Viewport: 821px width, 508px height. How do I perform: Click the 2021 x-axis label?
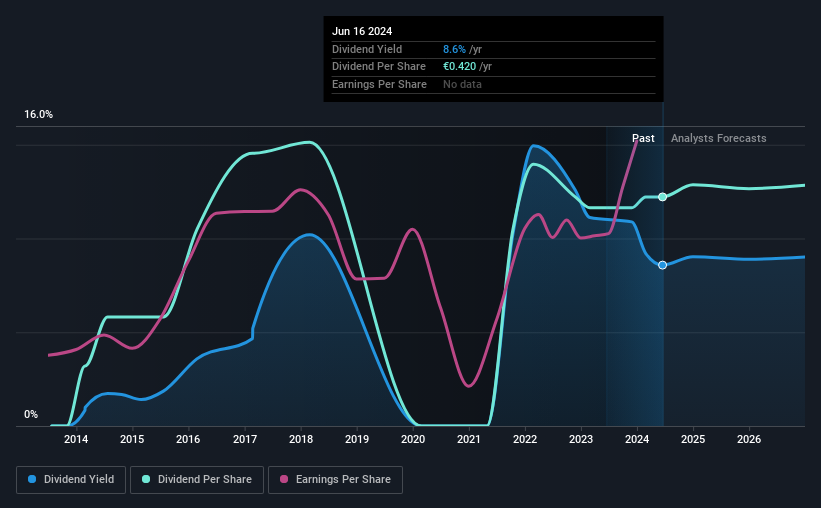click(x=469, y=439)
